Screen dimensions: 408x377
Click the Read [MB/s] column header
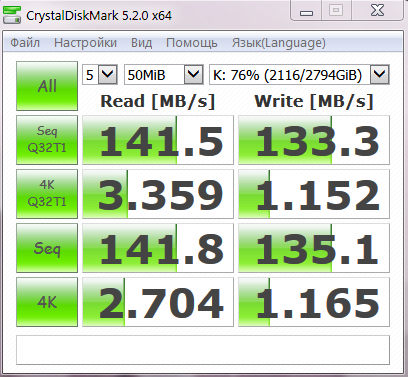(x=158, y=101)
